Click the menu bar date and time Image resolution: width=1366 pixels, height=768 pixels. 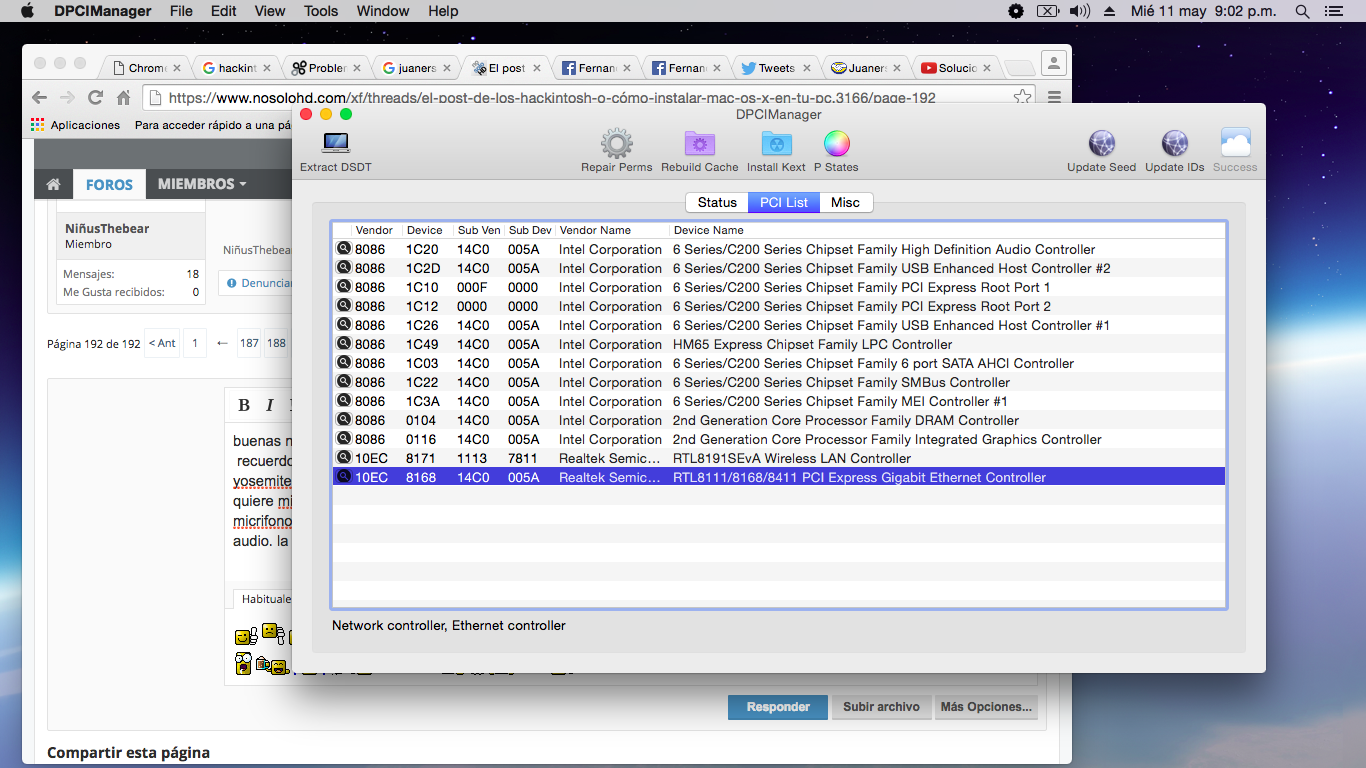(x=1203, y=11)
